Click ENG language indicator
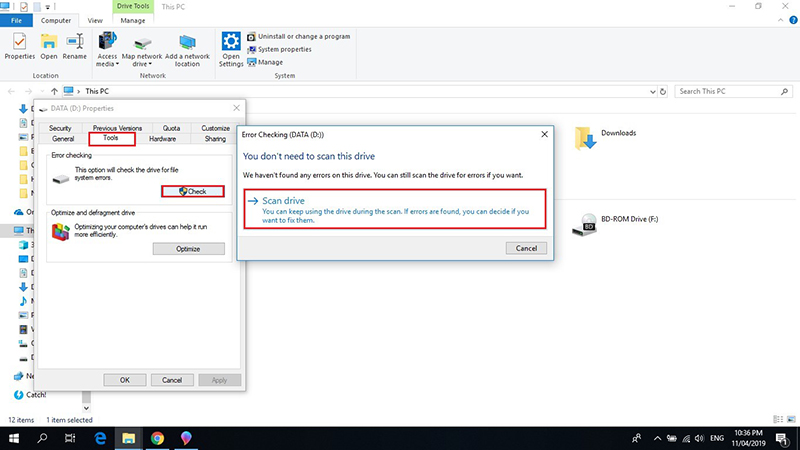 coord(717,438)
